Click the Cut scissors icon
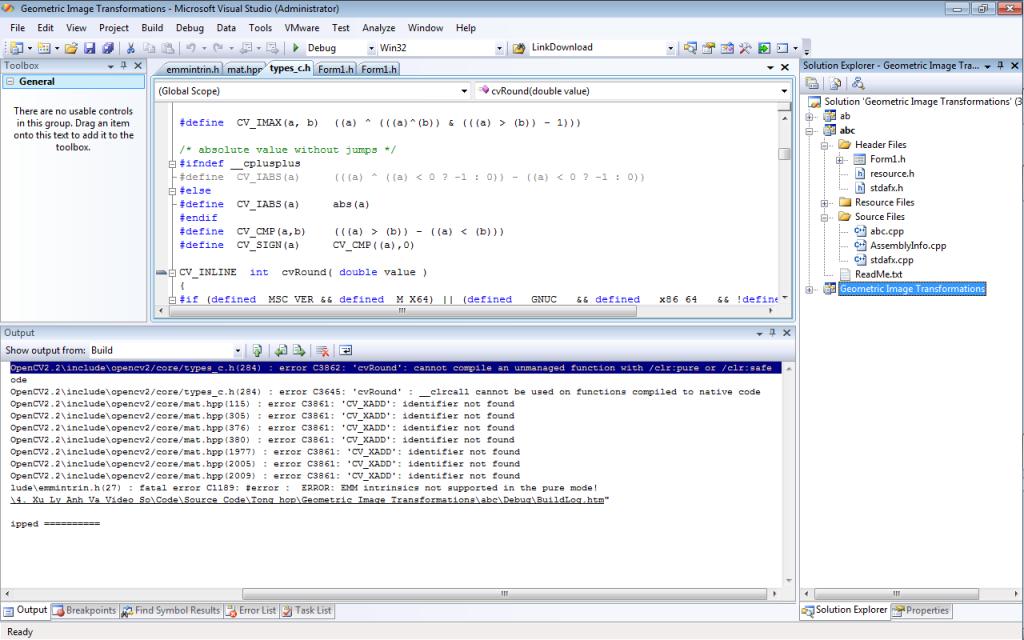Image resolution: width=1024 pixels, height=640 pixels. pos(131,47)
